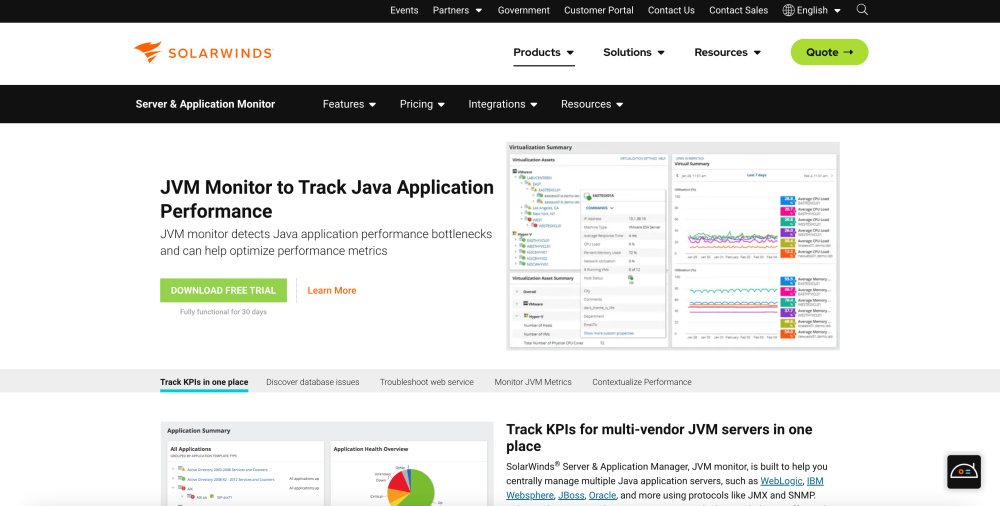This screenshot has height=506, width=1000.
Task: Expand the Partners dropdown
Action: point(457,10)
